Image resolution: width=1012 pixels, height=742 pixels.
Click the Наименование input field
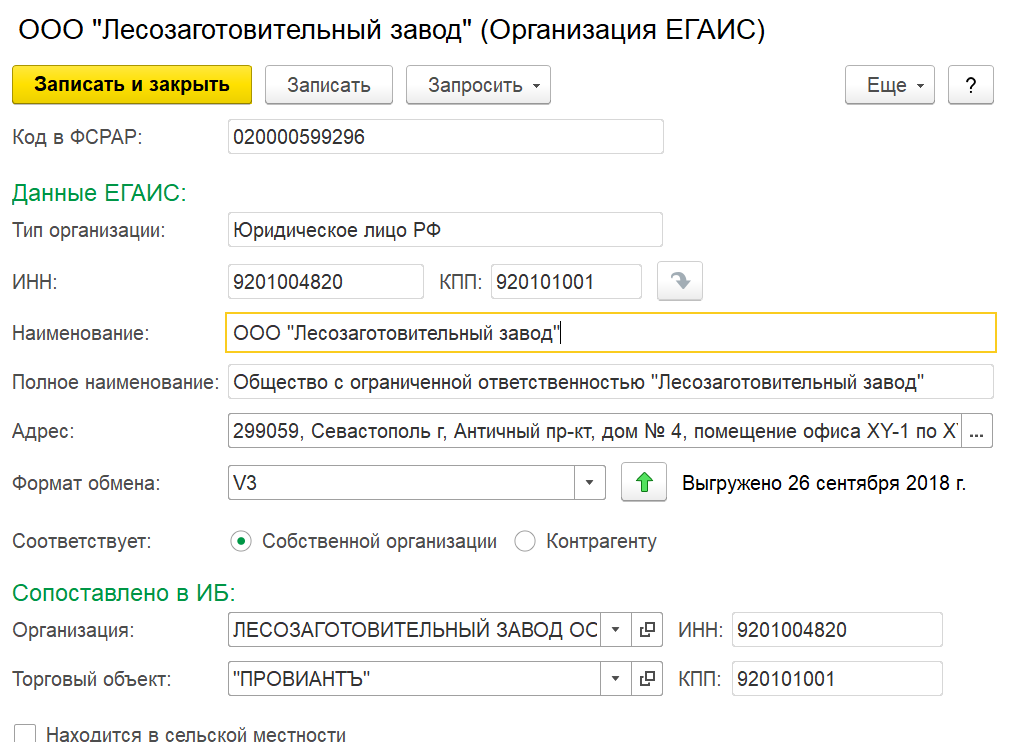point(611,333)
